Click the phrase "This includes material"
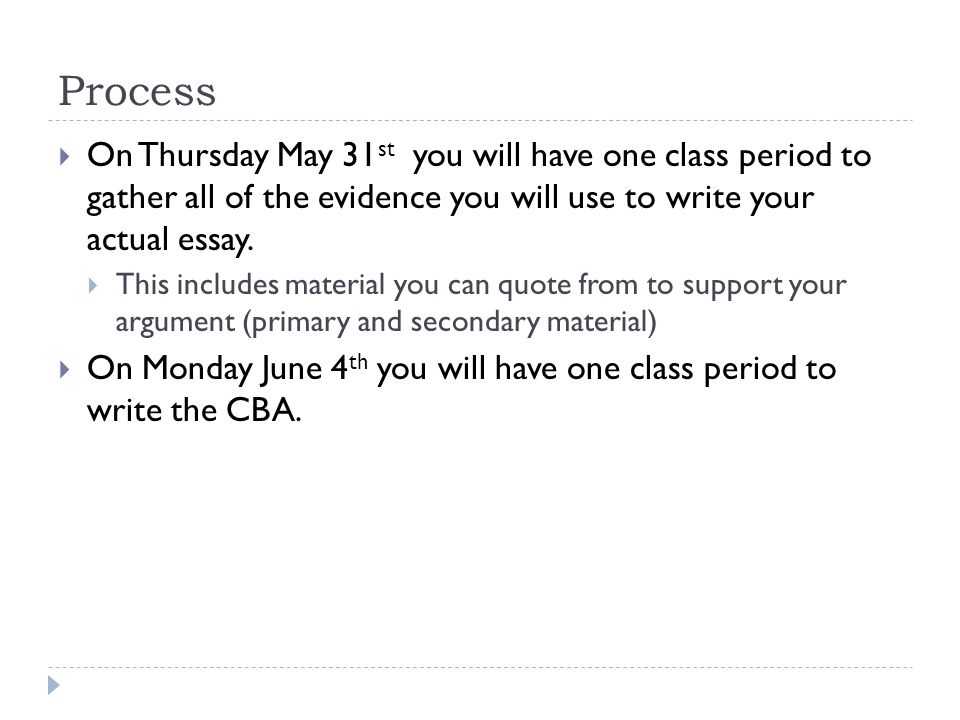The width and height of the screenshot is (960, 720). tap(250, 285)
